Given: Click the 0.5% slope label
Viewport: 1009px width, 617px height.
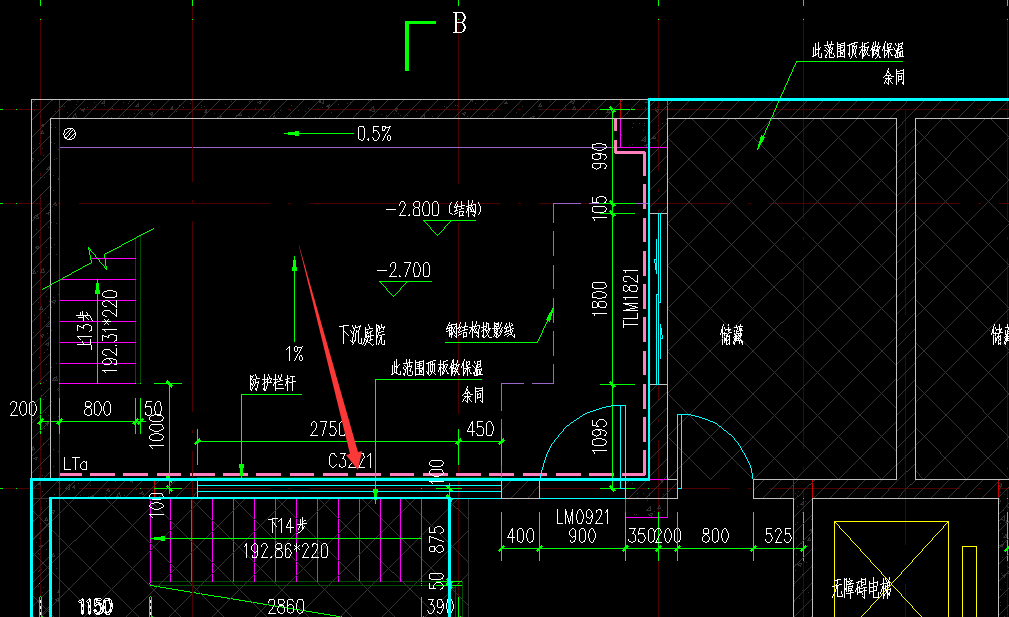Looking at the screenshot, I should point(374,134).
